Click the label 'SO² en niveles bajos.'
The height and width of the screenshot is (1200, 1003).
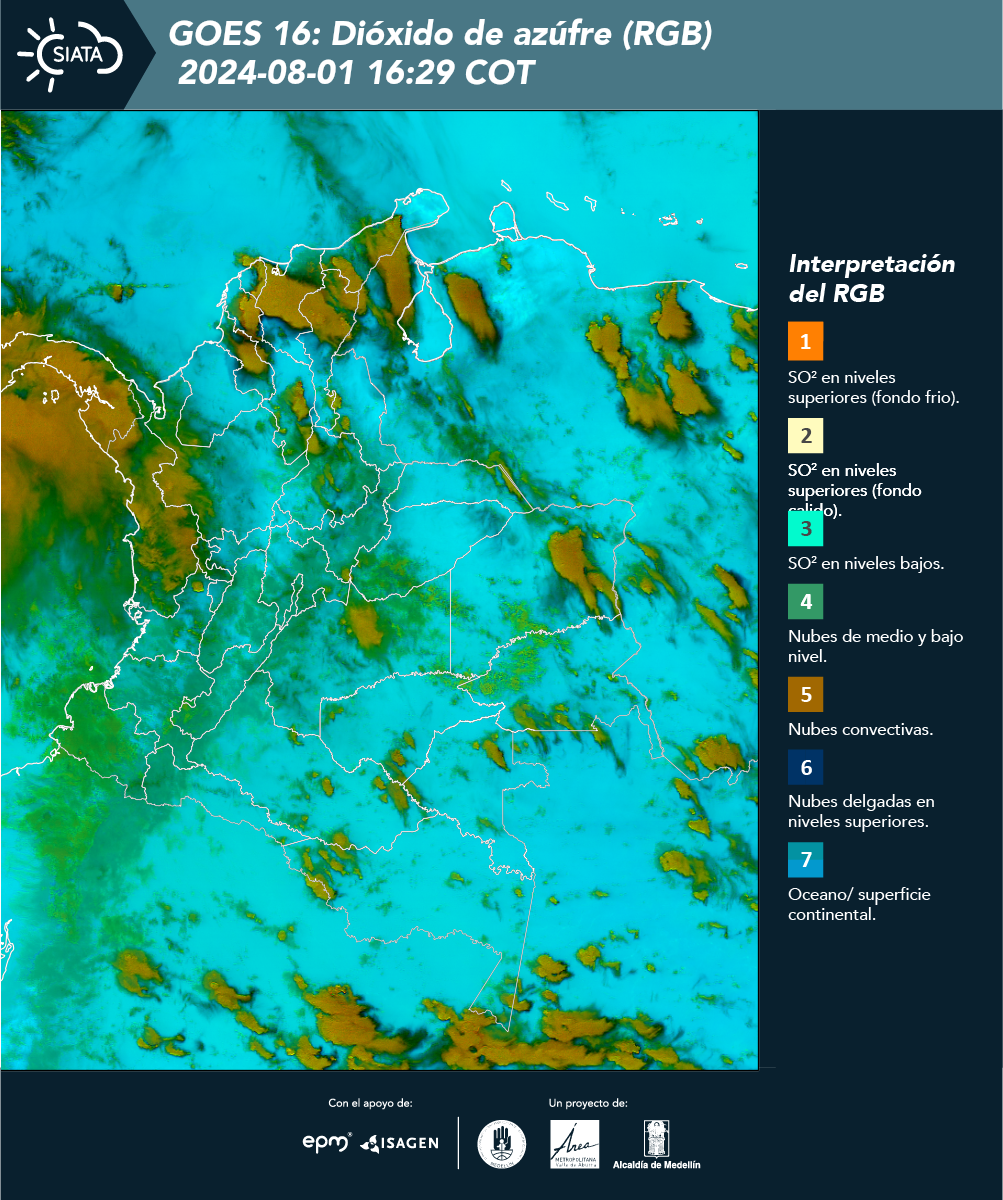tap(866, 563)
